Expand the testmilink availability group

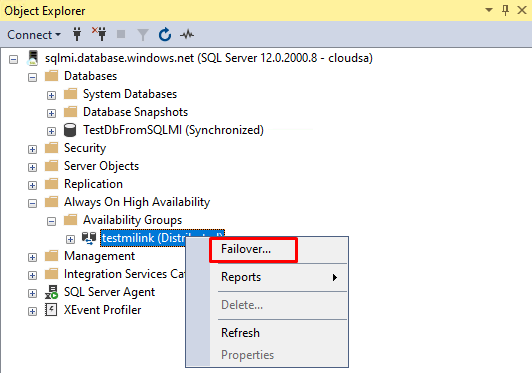(70, 240)
